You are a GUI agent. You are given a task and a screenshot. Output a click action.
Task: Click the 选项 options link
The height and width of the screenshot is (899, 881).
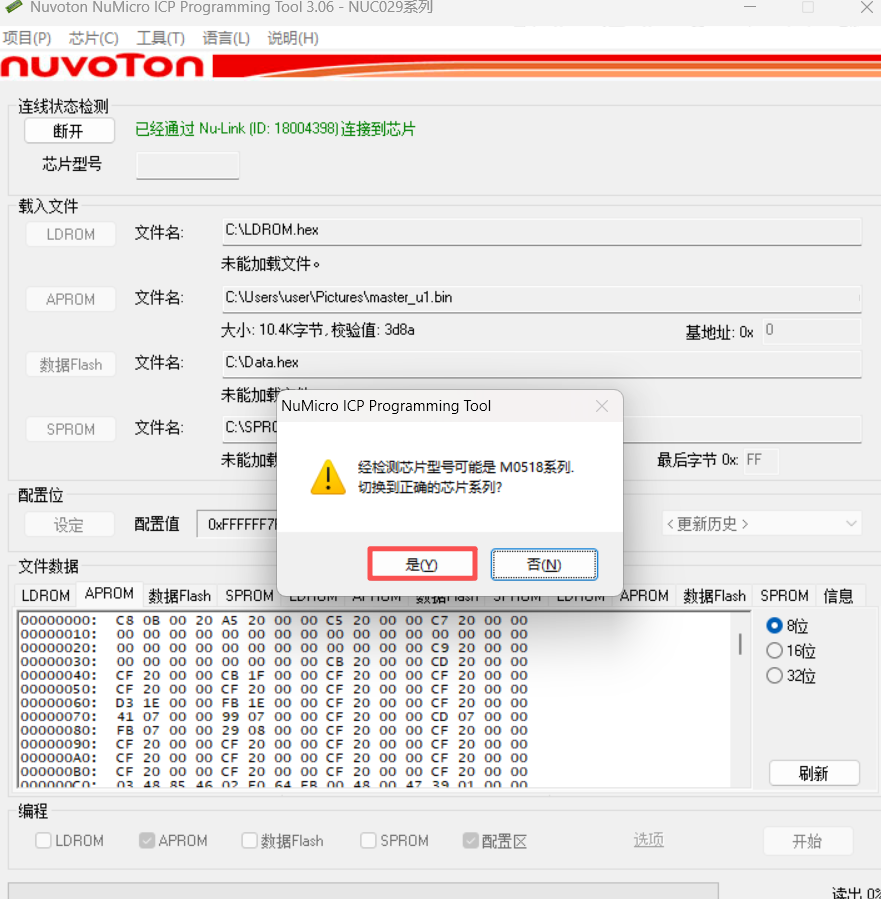point(648,840)
